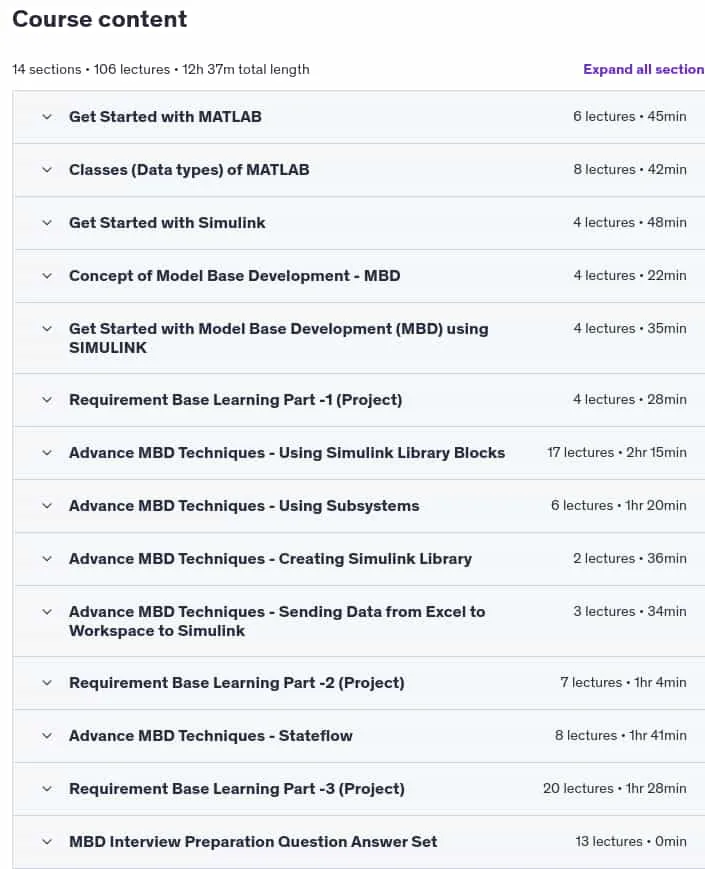Select Get Started with MATLAB title

[x=165, y=117]
